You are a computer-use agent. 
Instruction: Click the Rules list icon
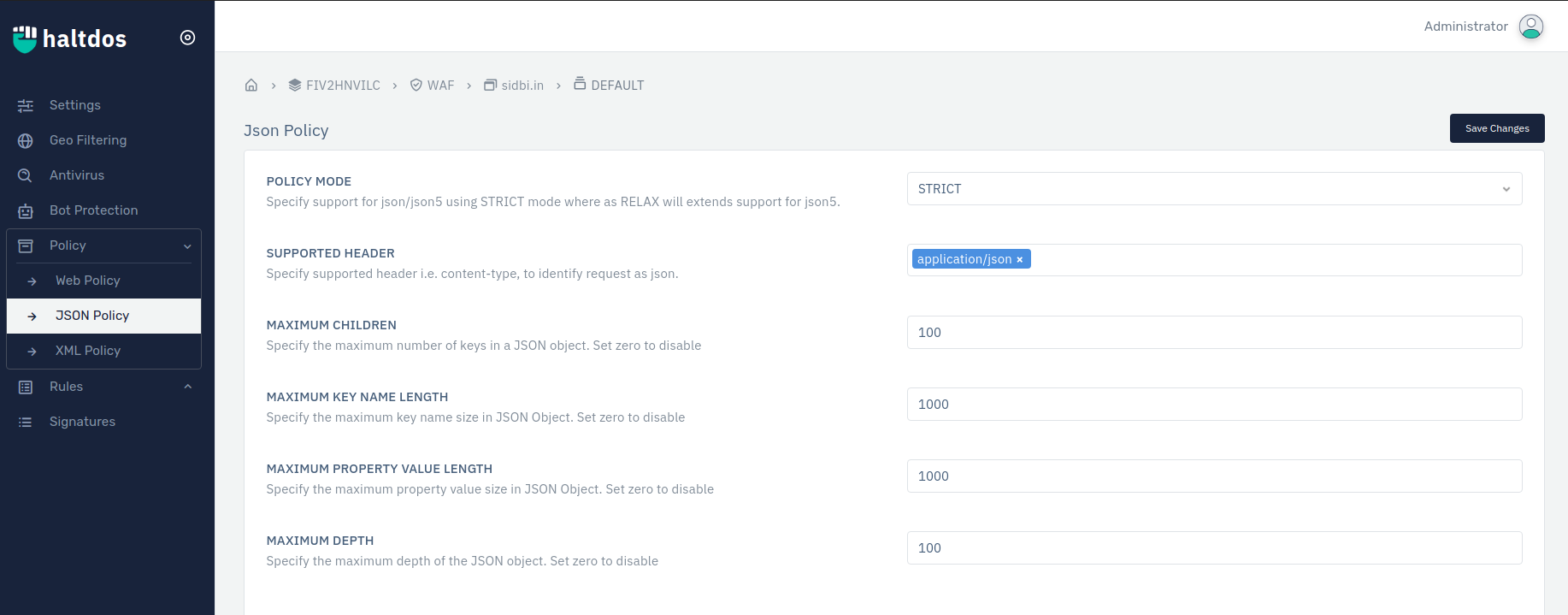click(26, 387)
